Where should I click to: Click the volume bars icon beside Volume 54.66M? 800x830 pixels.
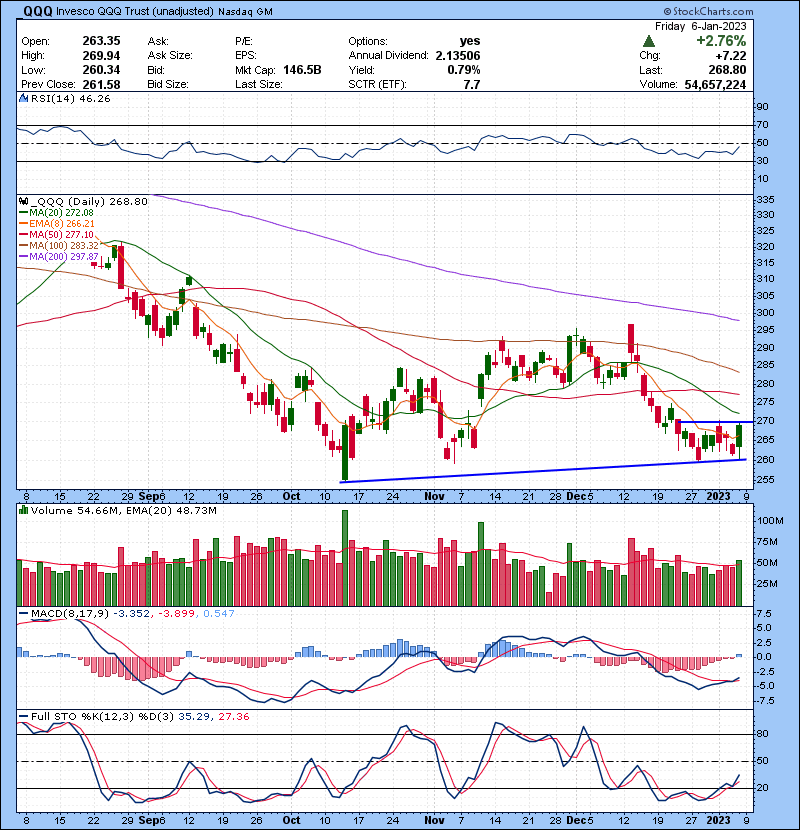click(23, 510)
